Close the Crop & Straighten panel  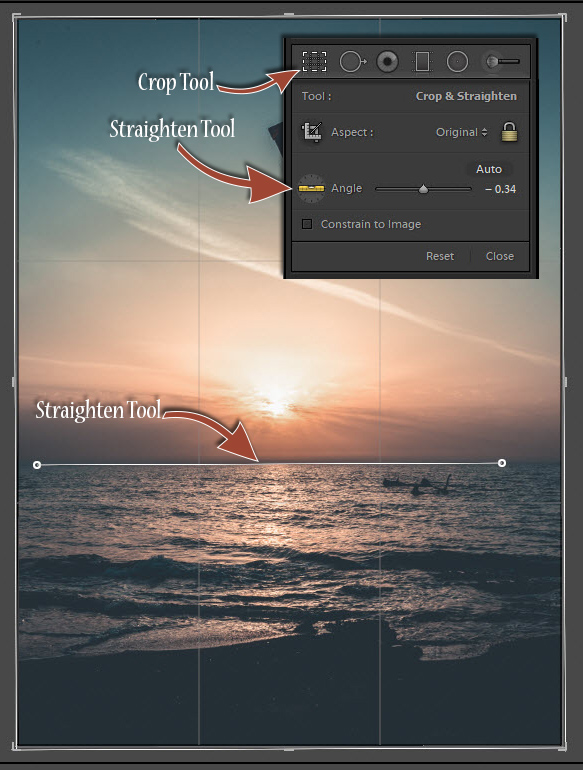point(500,256)
